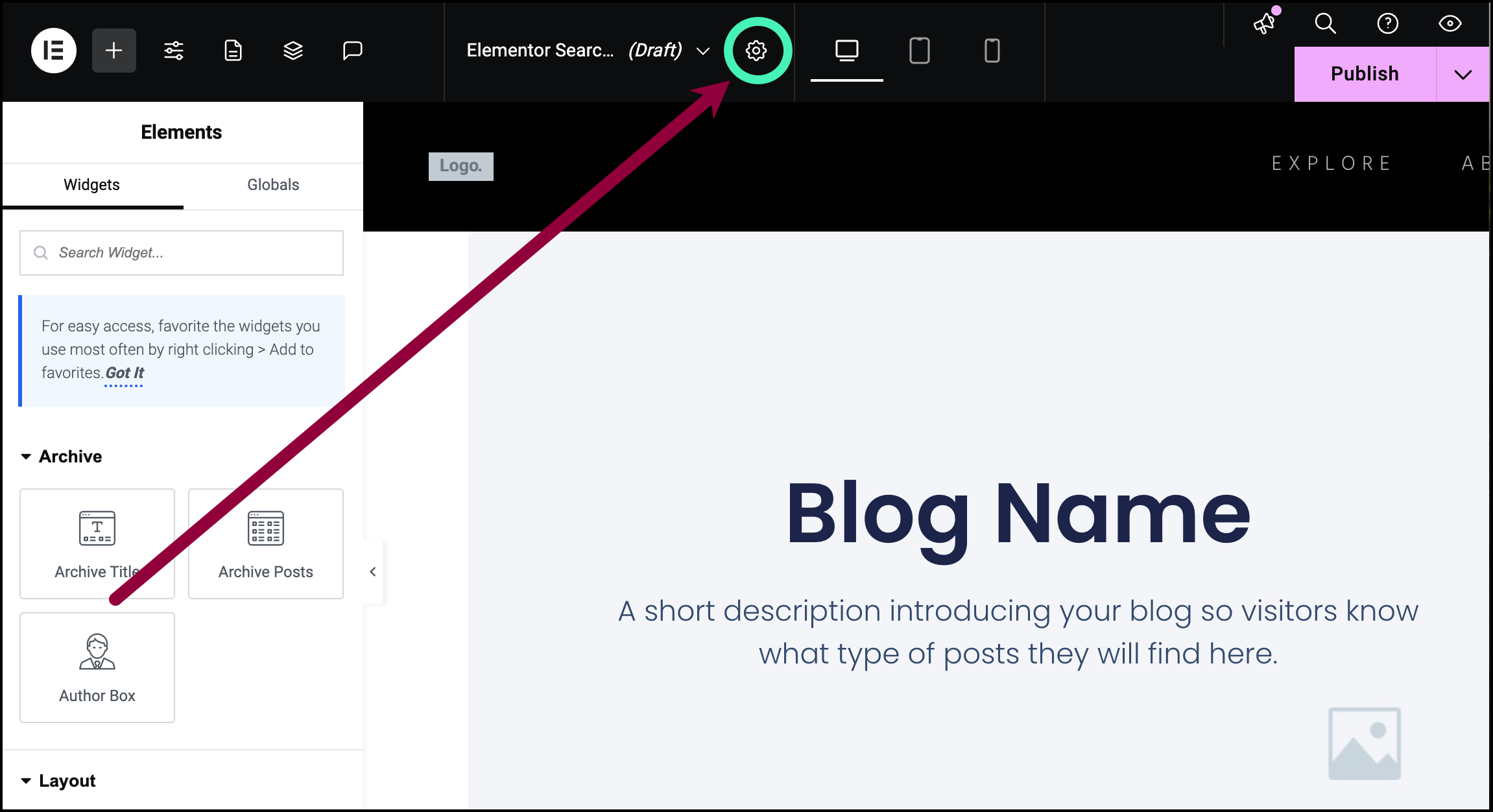
Task: Click Got It to dismiss the tip
Action: coord(125,373)
